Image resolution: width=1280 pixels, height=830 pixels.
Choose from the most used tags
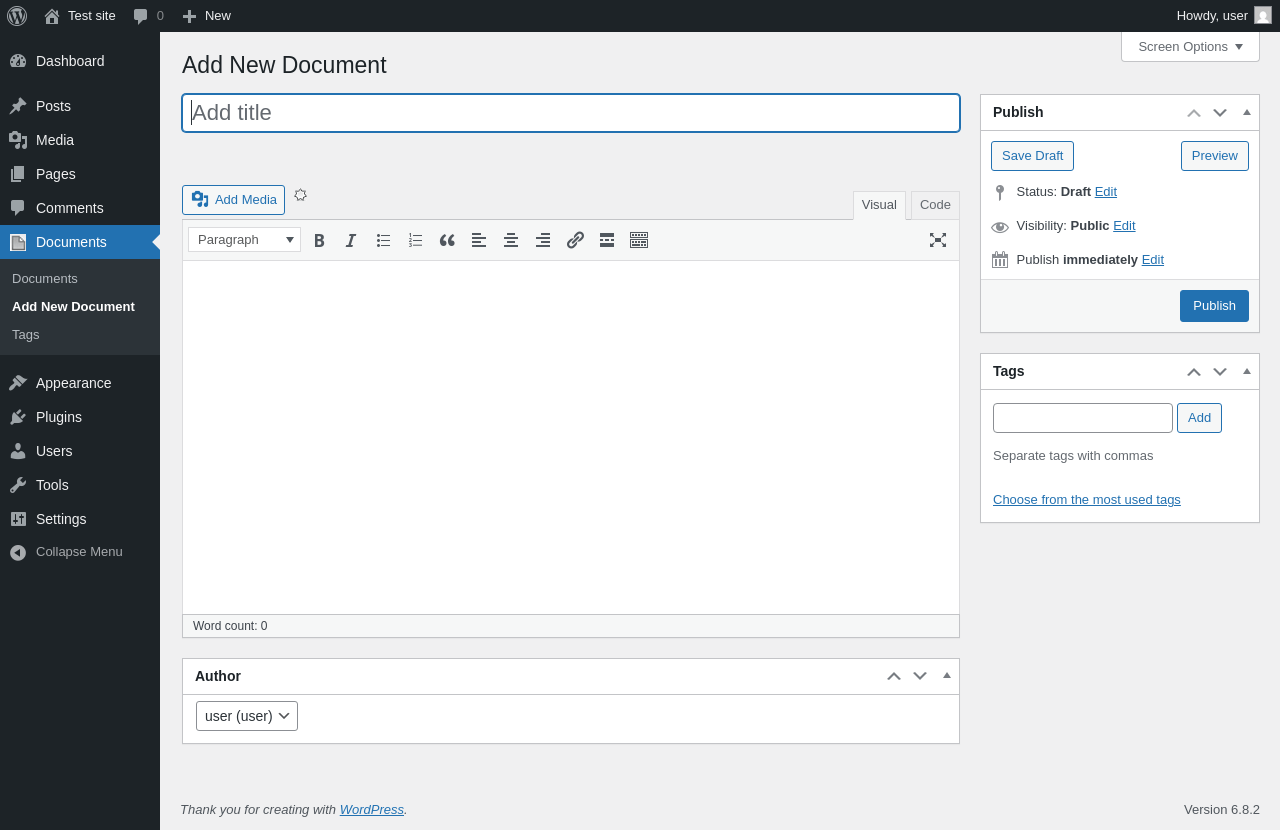[x=1087, y=500]
